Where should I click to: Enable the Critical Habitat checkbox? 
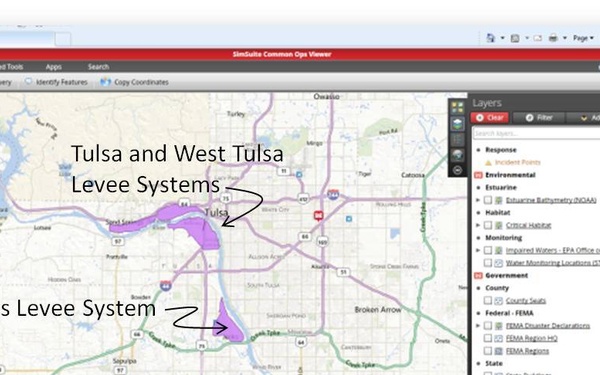coord(488,225)
